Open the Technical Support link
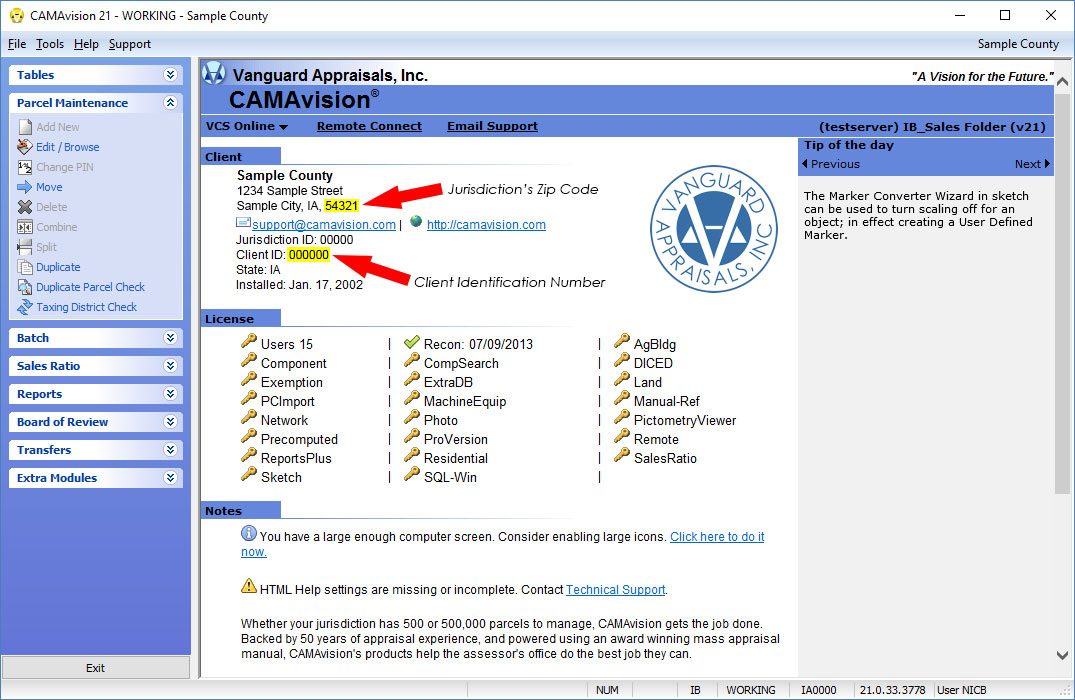This screenshot has width=1075, height=700. click(x=615, y=590)
